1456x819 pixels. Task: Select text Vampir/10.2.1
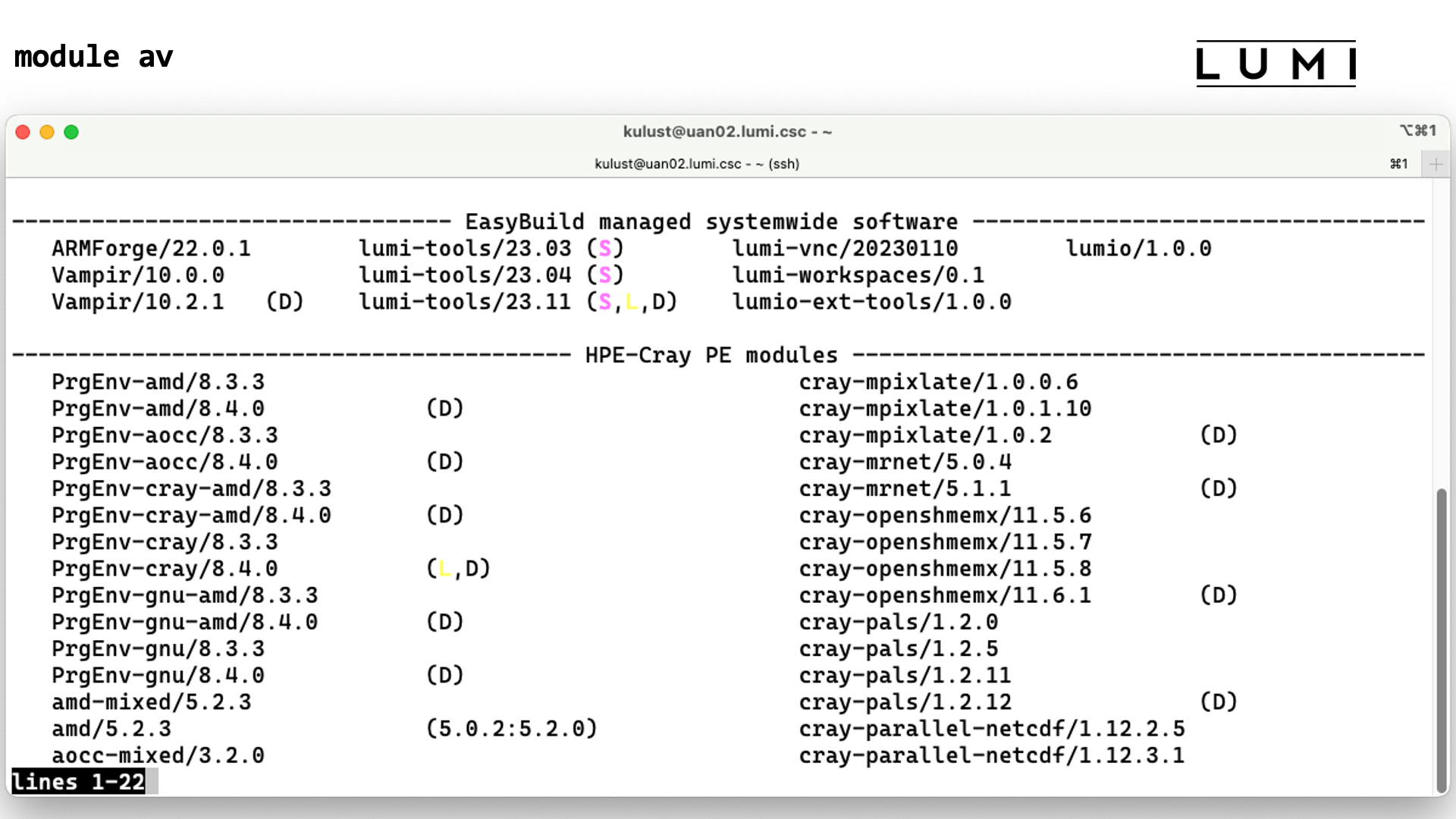click(138, 302)
